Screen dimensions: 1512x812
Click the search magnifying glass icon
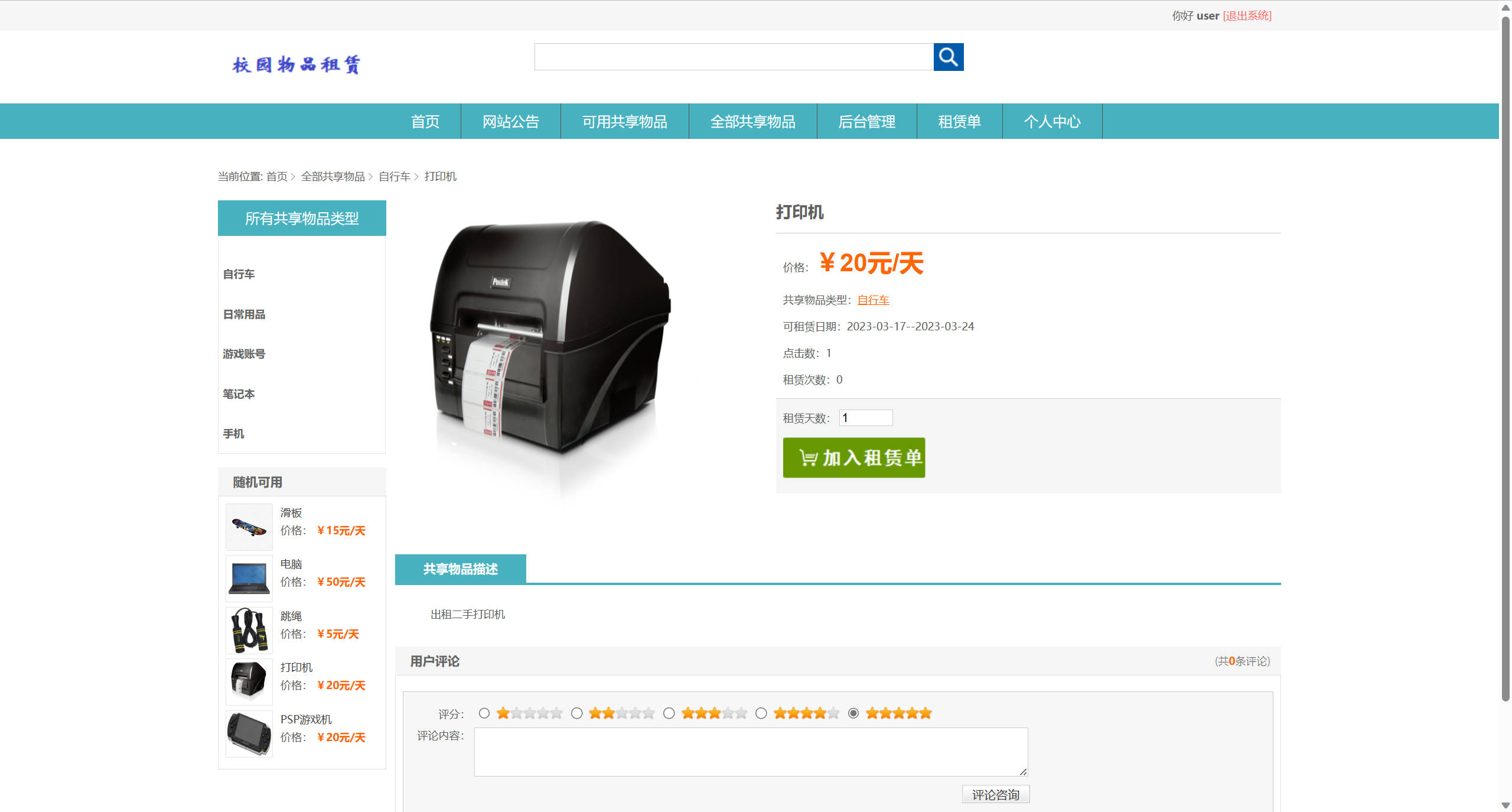948,57
